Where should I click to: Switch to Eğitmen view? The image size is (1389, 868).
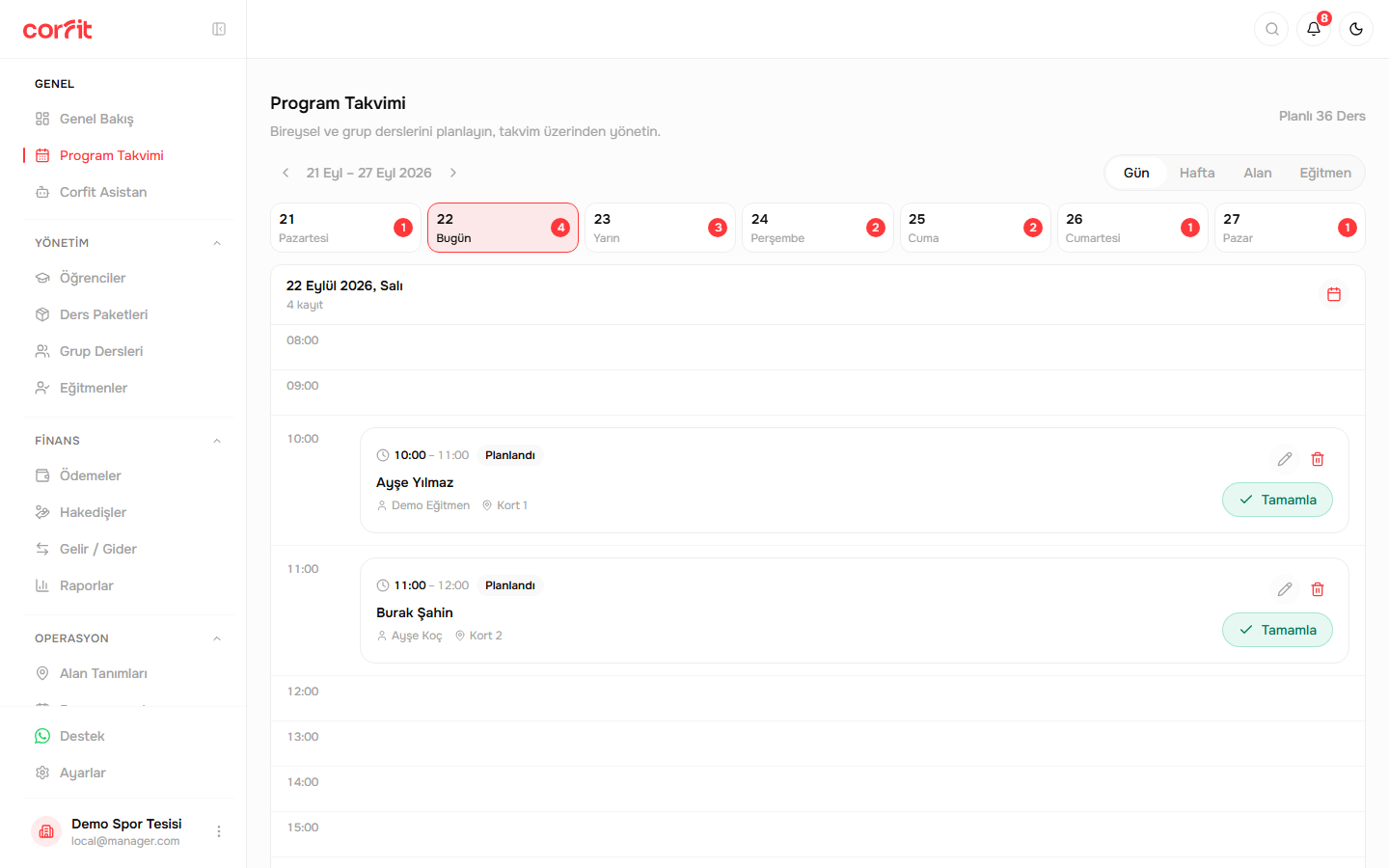pyautogui.click(x=1325, y=173)
